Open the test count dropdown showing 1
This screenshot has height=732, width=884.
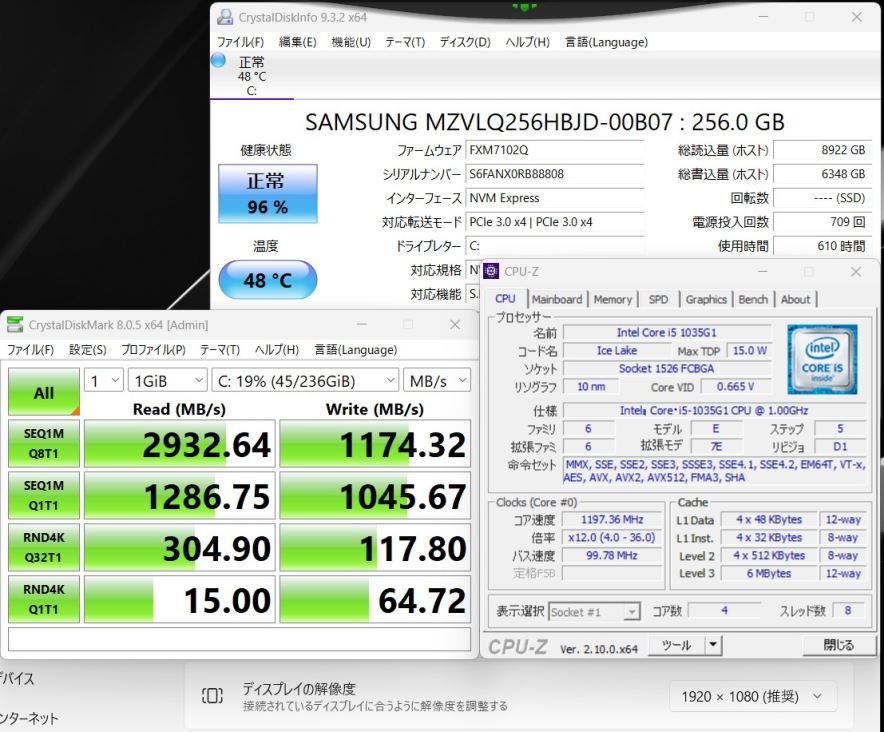coord(104,381)
